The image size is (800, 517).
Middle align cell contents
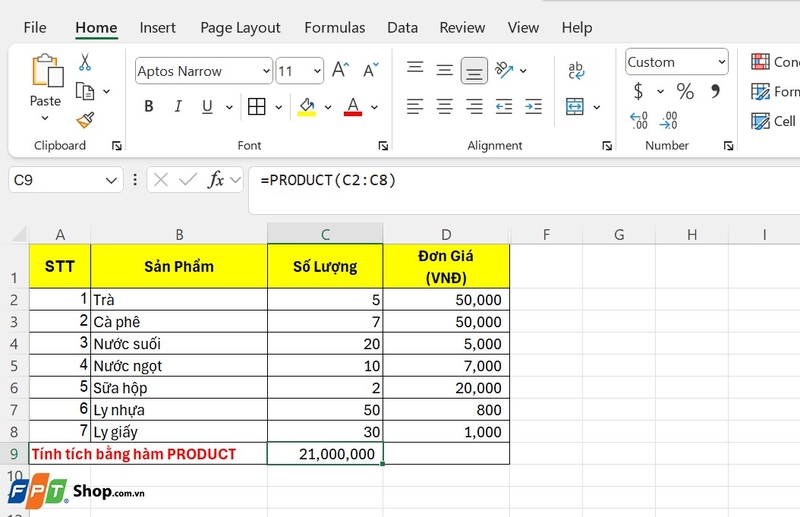(444, 70)
